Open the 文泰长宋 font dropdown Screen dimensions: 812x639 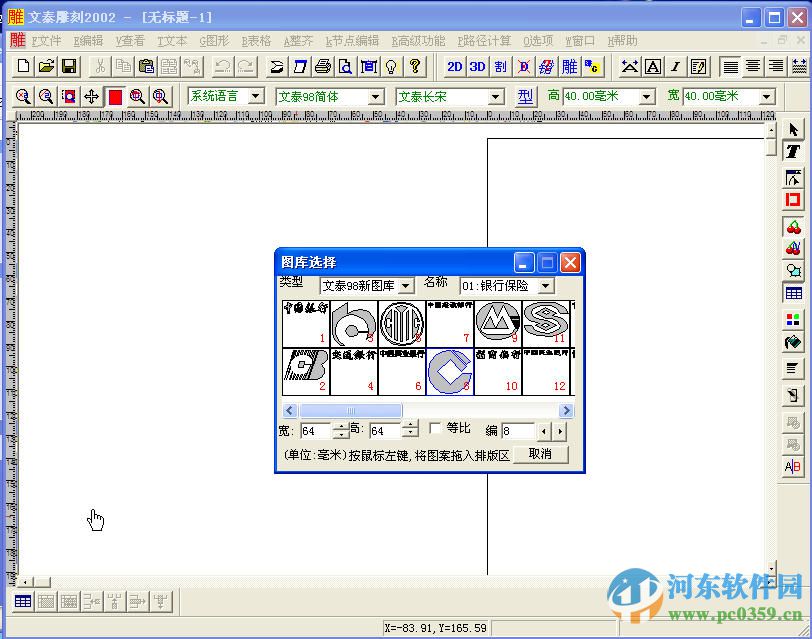tap(496, 96)
